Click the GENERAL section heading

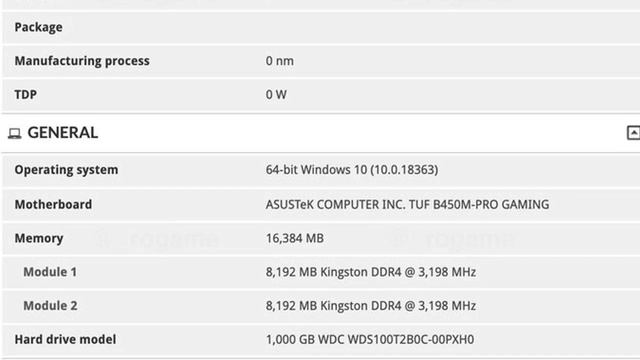[x=62, y=133]
